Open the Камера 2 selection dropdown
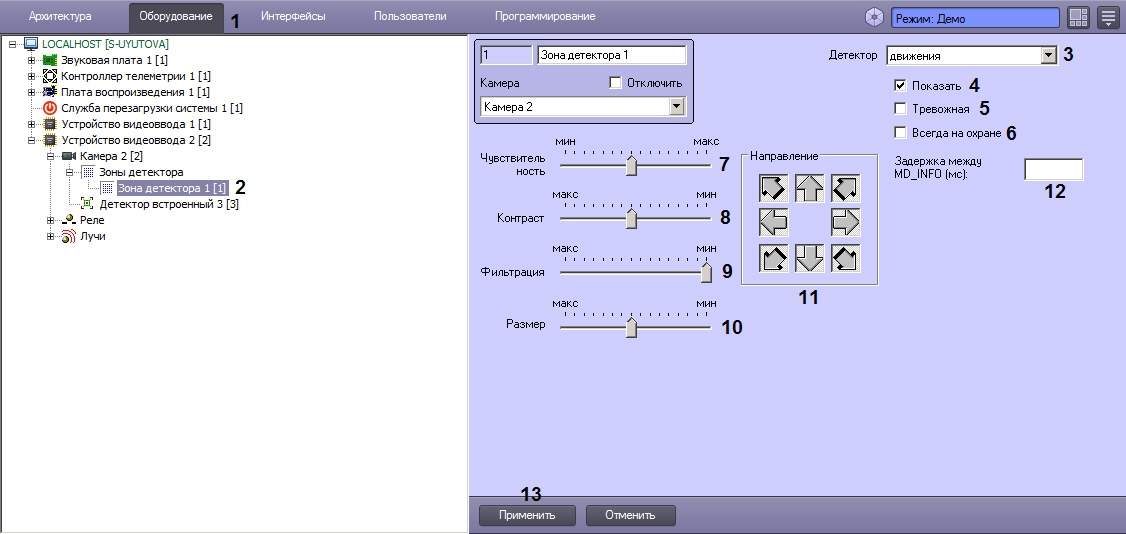This screenshot has height=534, width=1126. tap(677, 106)
